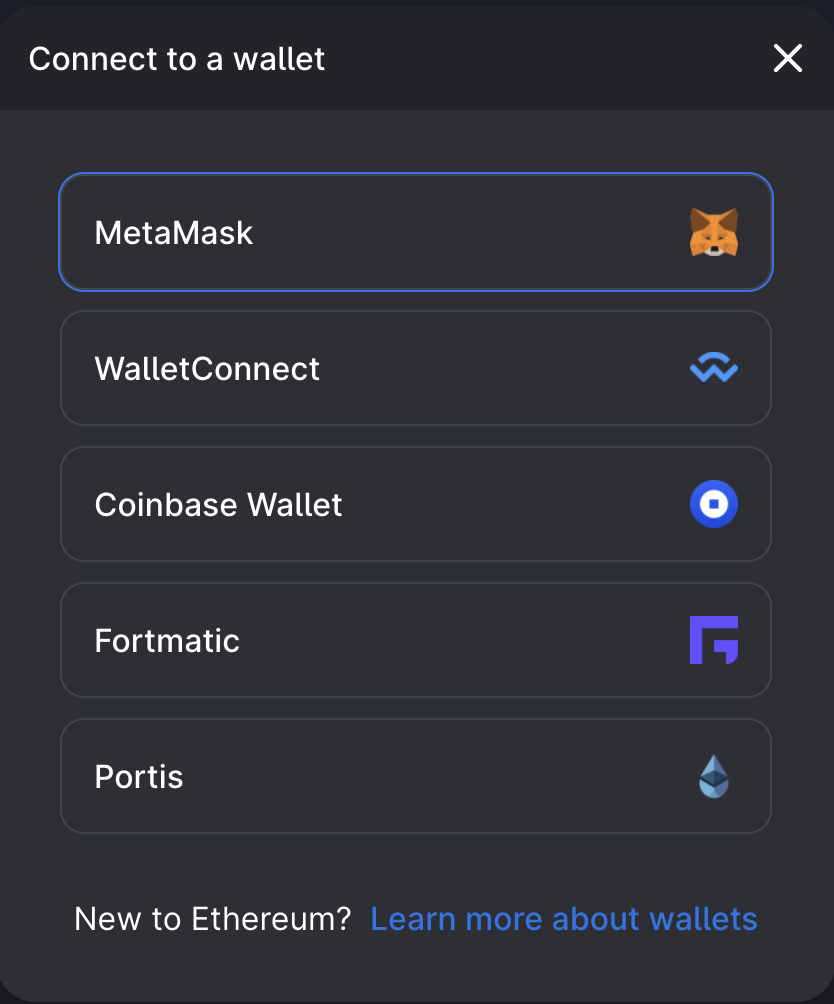Click the "New to Ethereum?" text
Screen dimensions: 834x1004
pos(212,919)
